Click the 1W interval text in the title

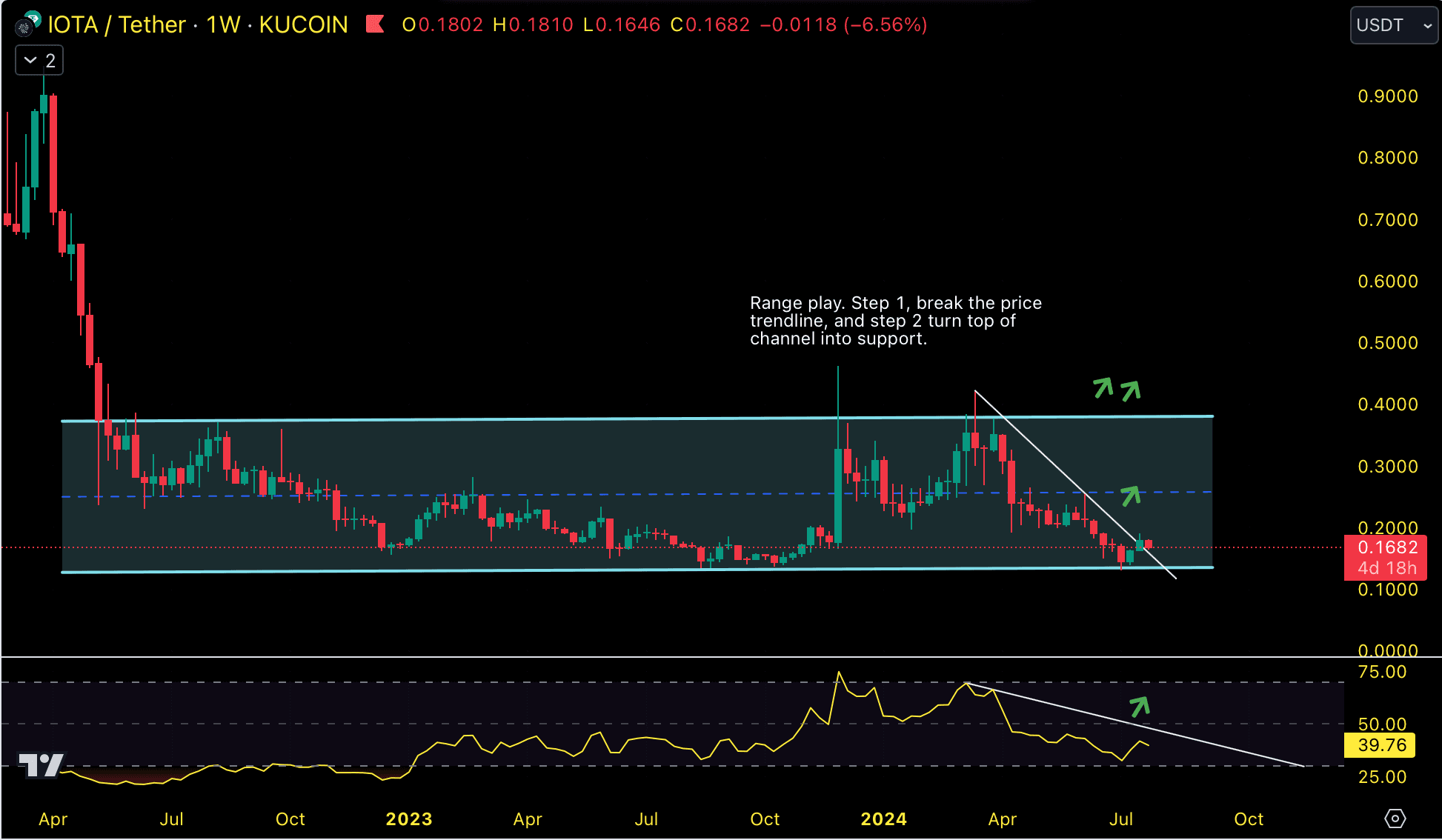[x=223, y=24]
